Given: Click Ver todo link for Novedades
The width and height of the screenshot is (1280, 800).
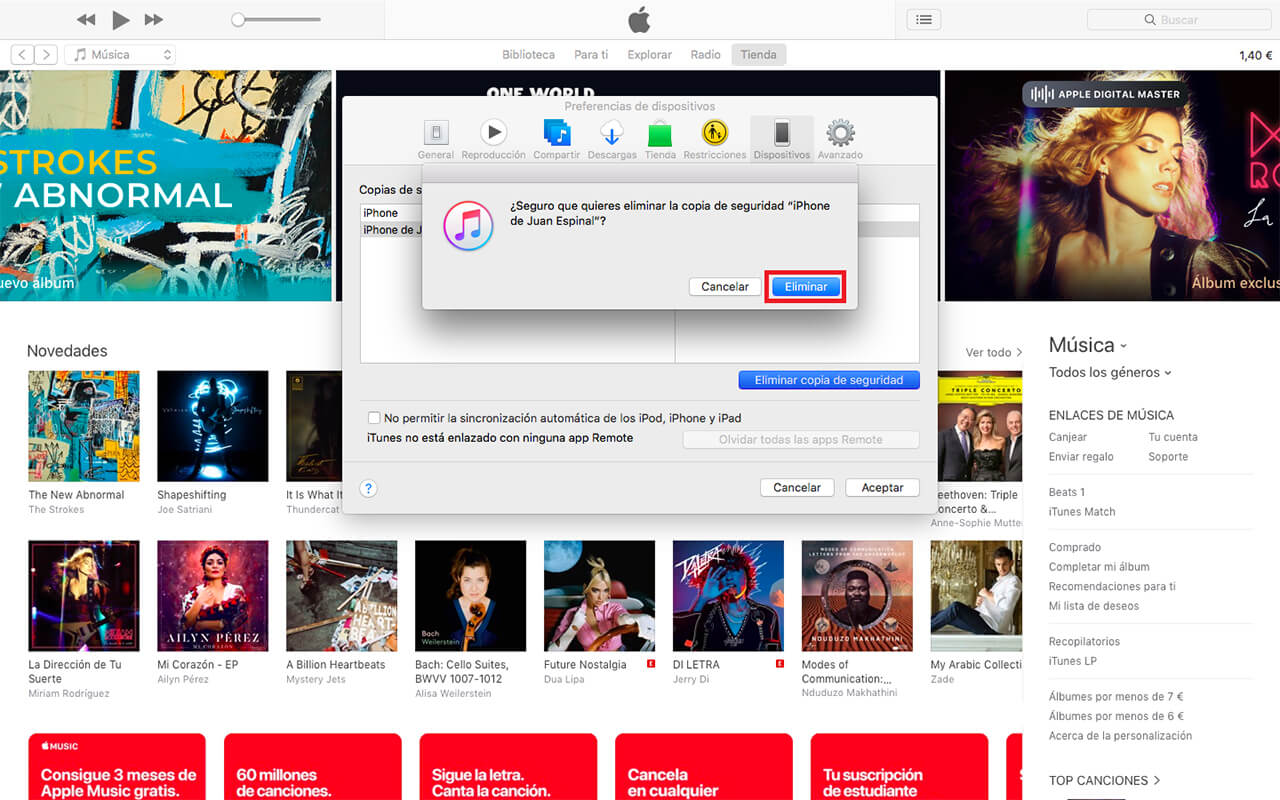Looking at the screenshot, I should [x=994, y=353].
